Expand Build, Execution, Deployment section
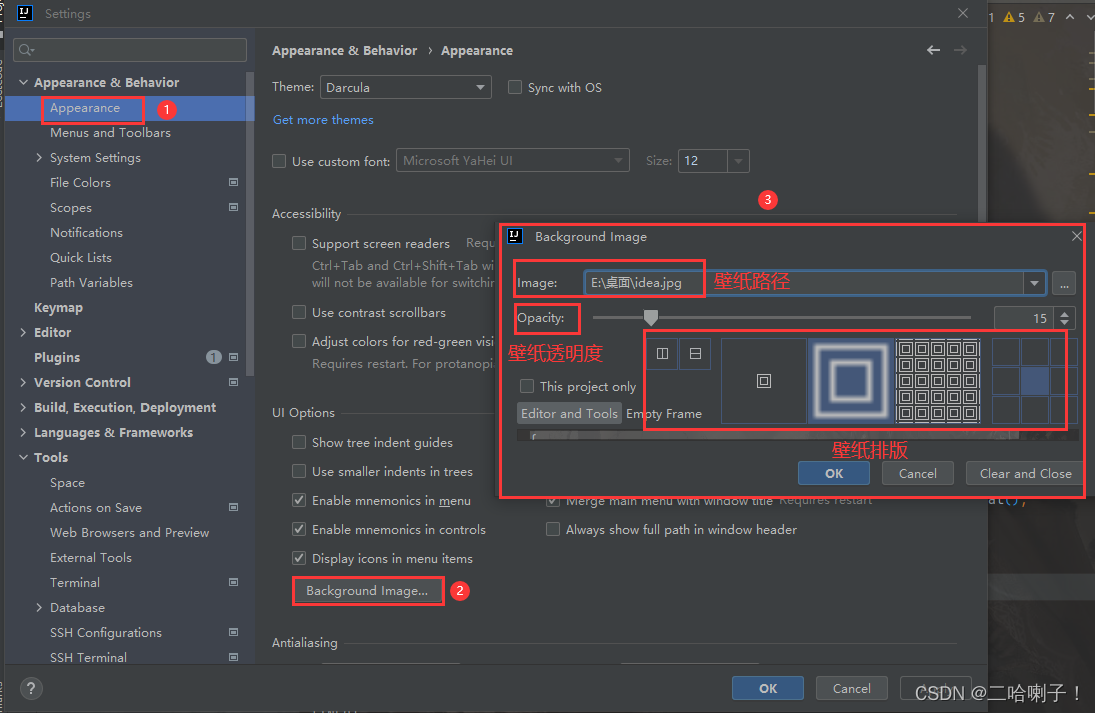Viewport: 1095px width, 713px height. pos(24,407)
